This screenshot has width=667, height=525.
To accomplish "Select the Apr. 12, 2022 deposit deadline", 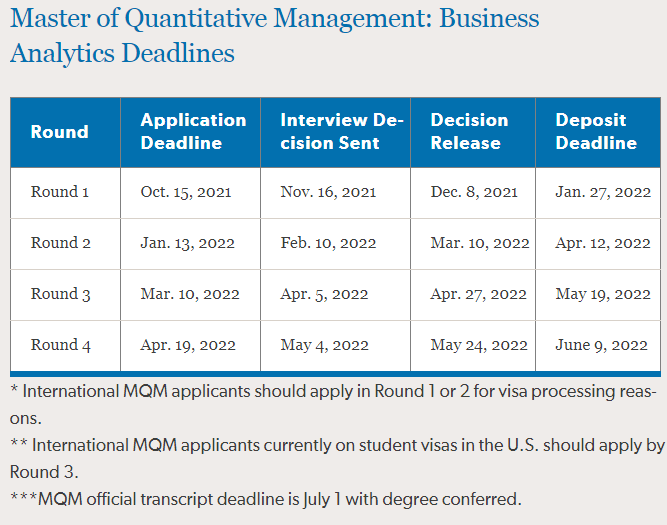I will 603,243.
